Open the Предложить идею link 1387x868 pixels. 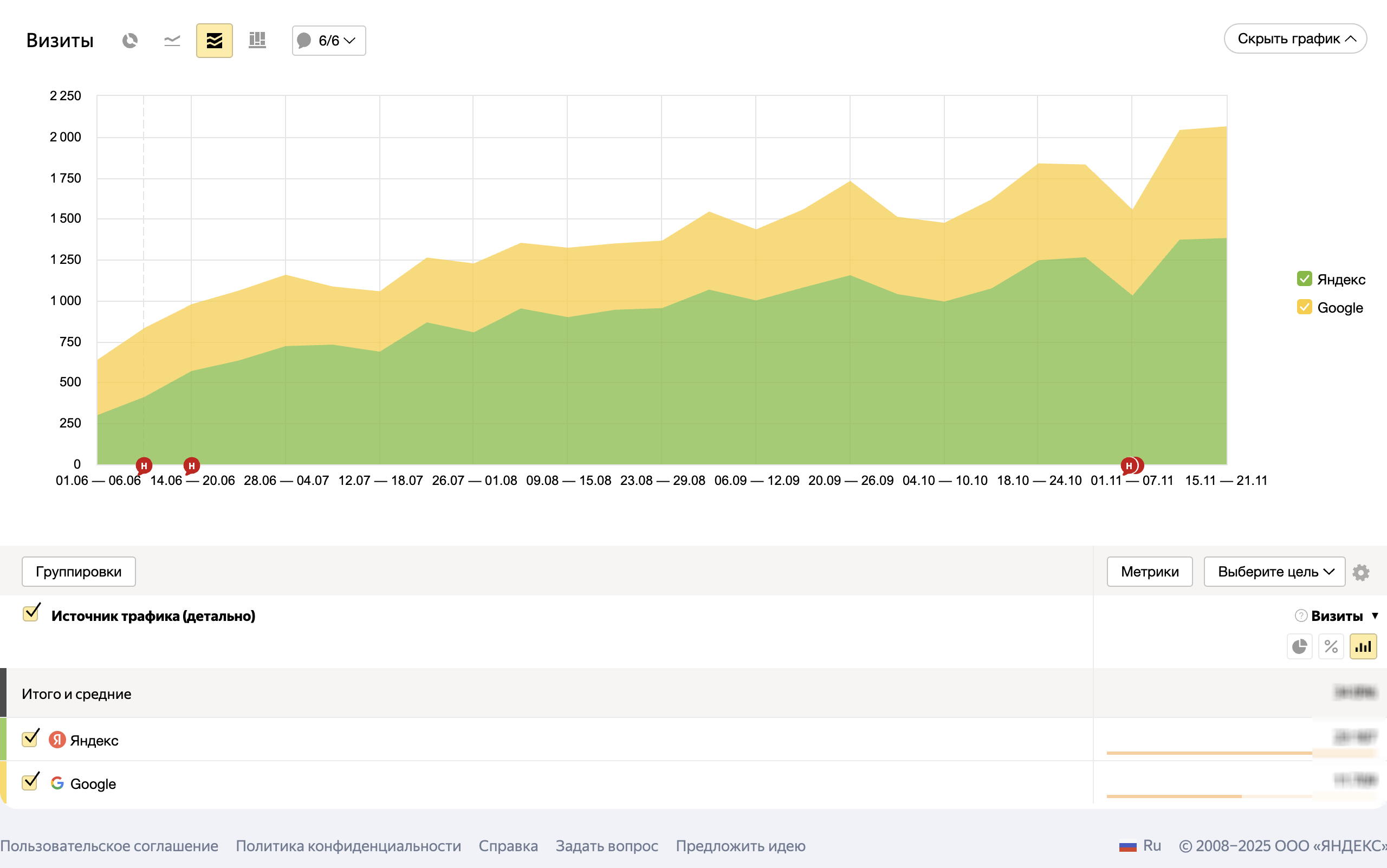click(x=741, y=846)
